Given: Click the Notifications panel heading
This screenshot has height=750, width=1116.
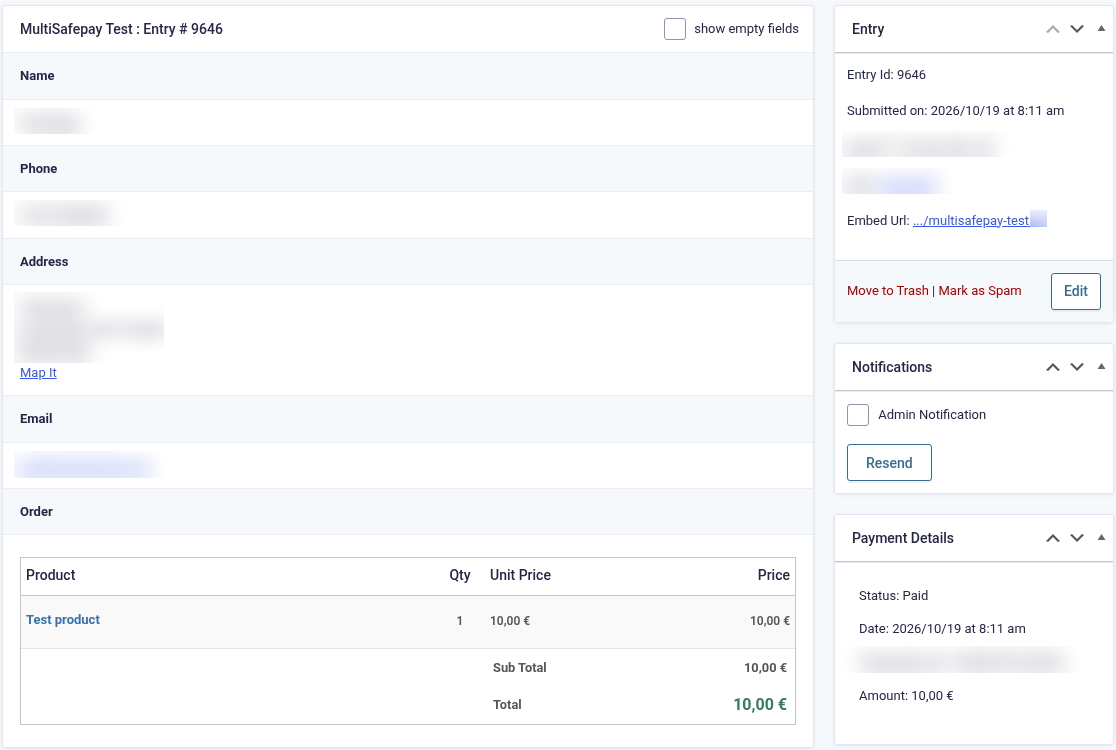Looking at the screenshot, I should tap(892, 367).
